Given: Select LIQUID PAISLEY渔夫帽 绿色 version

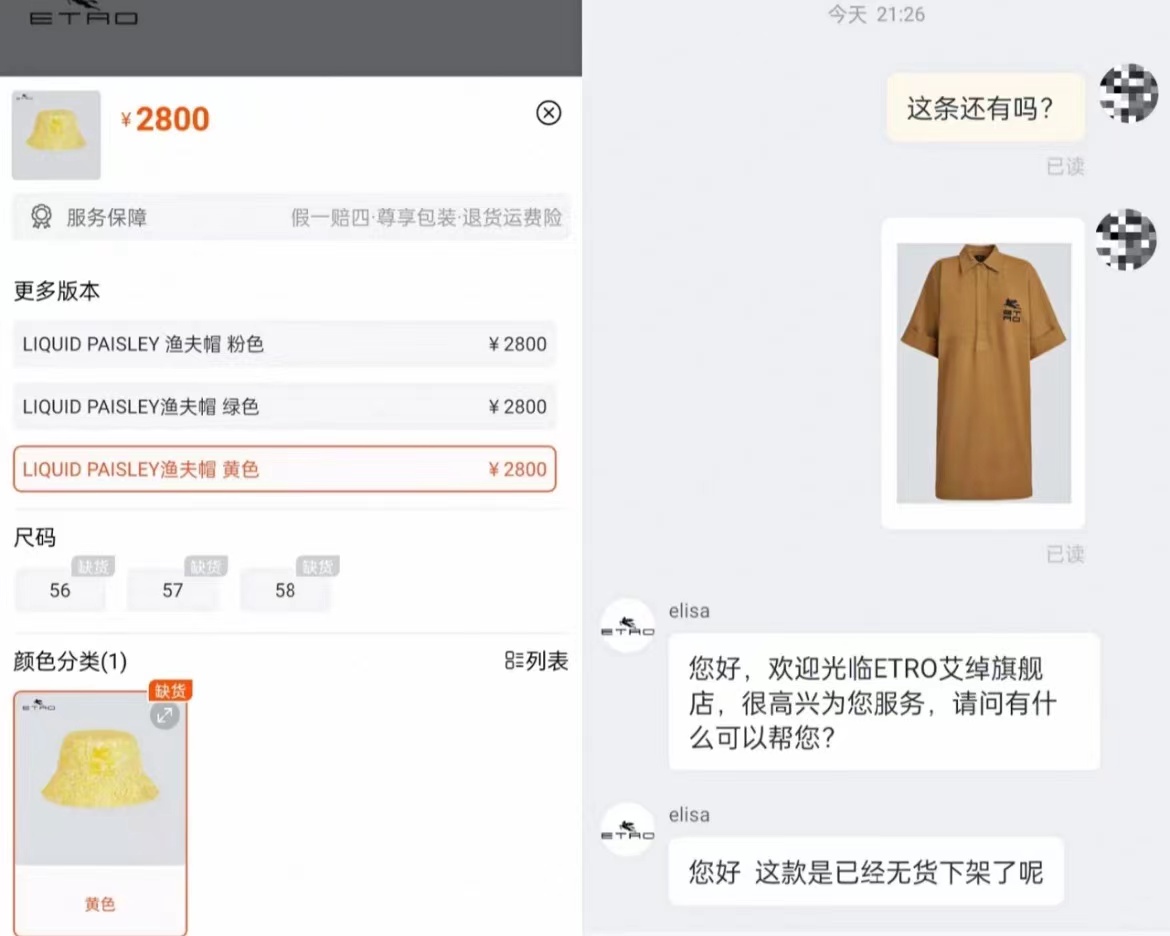Looking at the screenshot, I should tap(284, 407).
